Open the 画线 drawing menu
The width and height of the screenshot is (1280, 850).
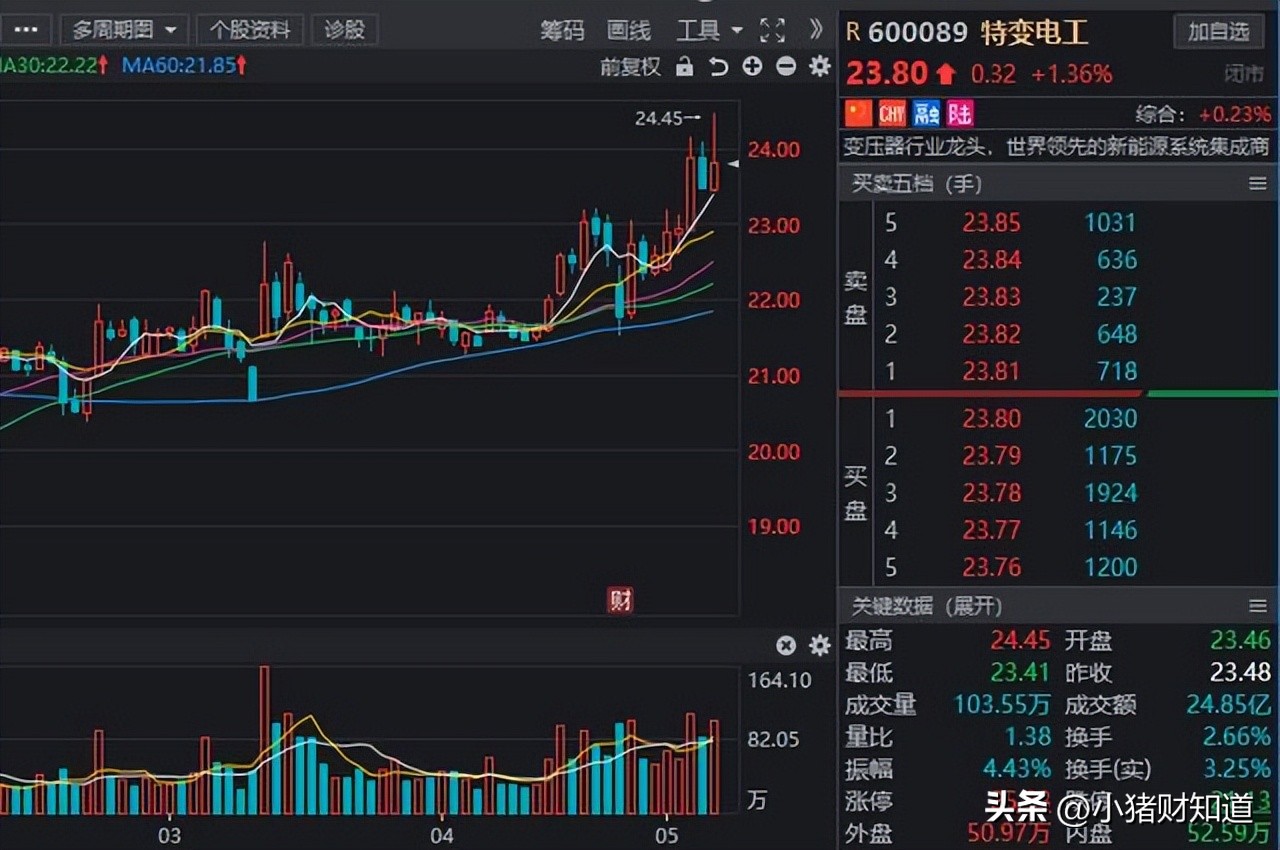pos(629,30)
